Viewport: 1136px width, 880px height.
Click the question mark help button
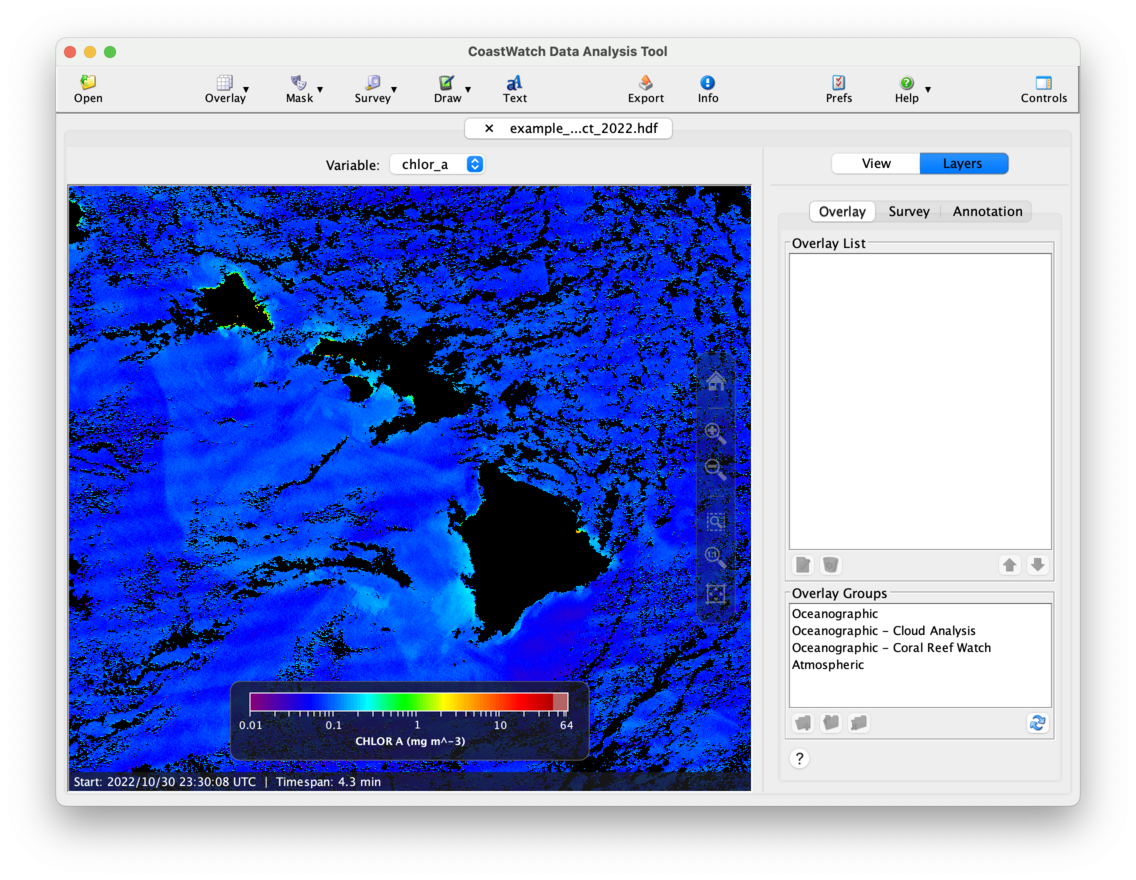point(799,759)
